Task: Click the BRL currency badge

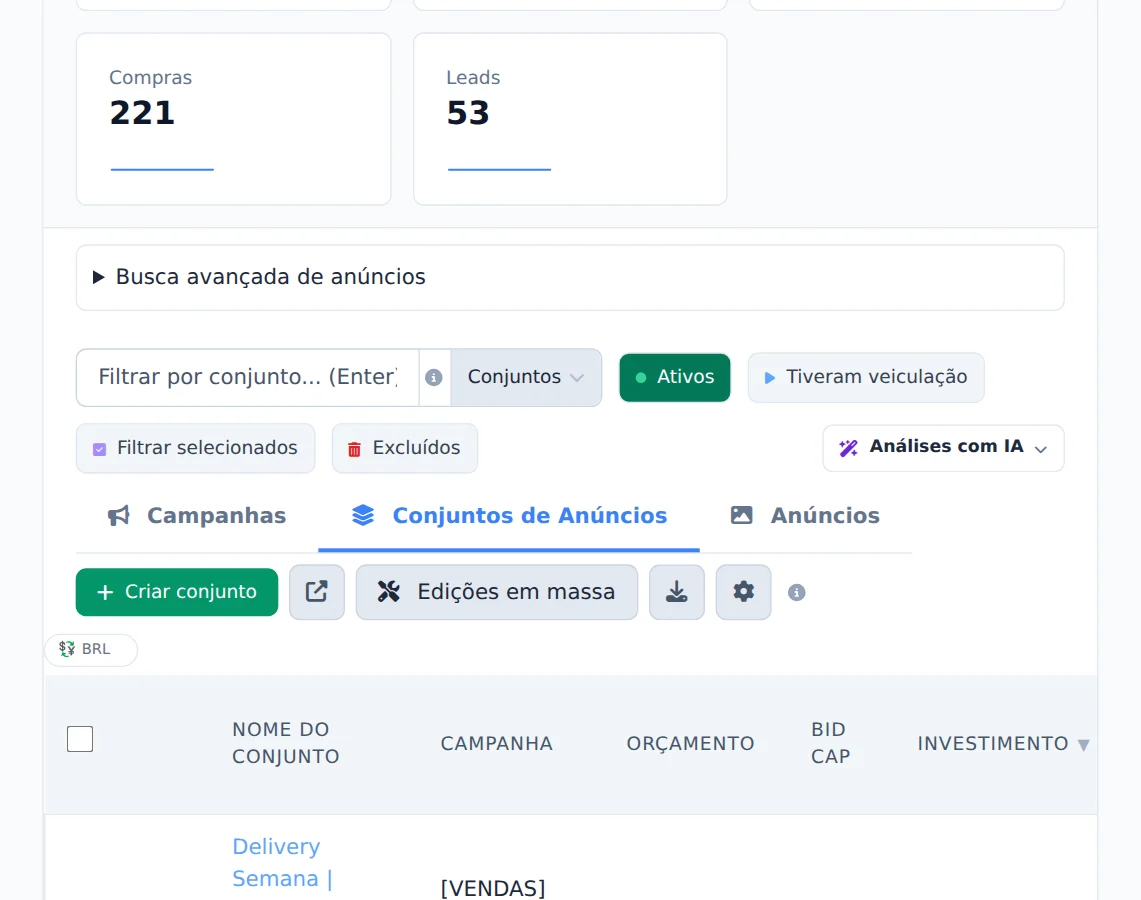Action: [91, 649]
